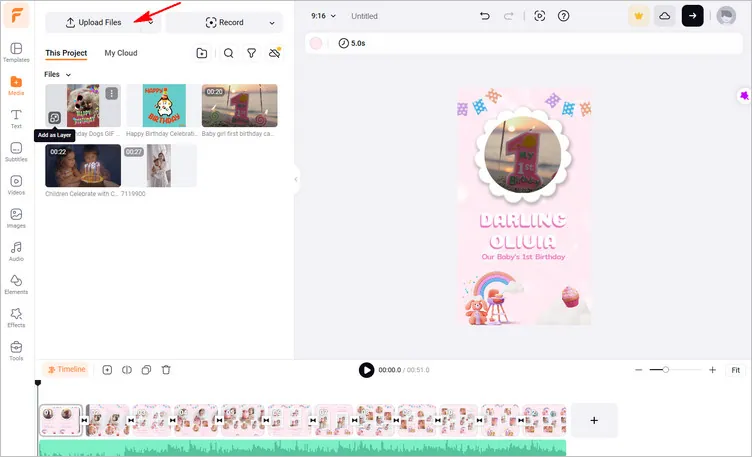Click the crossed-out cloud sync icon

point(275,53)
